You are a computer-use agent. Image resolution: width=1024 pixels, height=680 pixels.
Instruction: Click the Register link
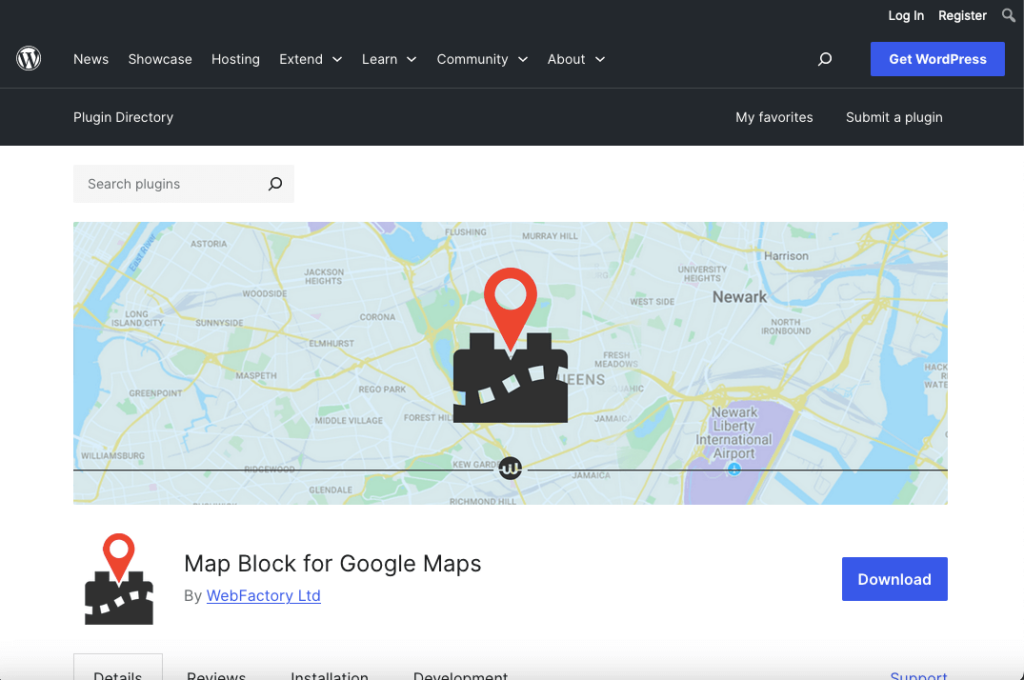pos(962,16)
